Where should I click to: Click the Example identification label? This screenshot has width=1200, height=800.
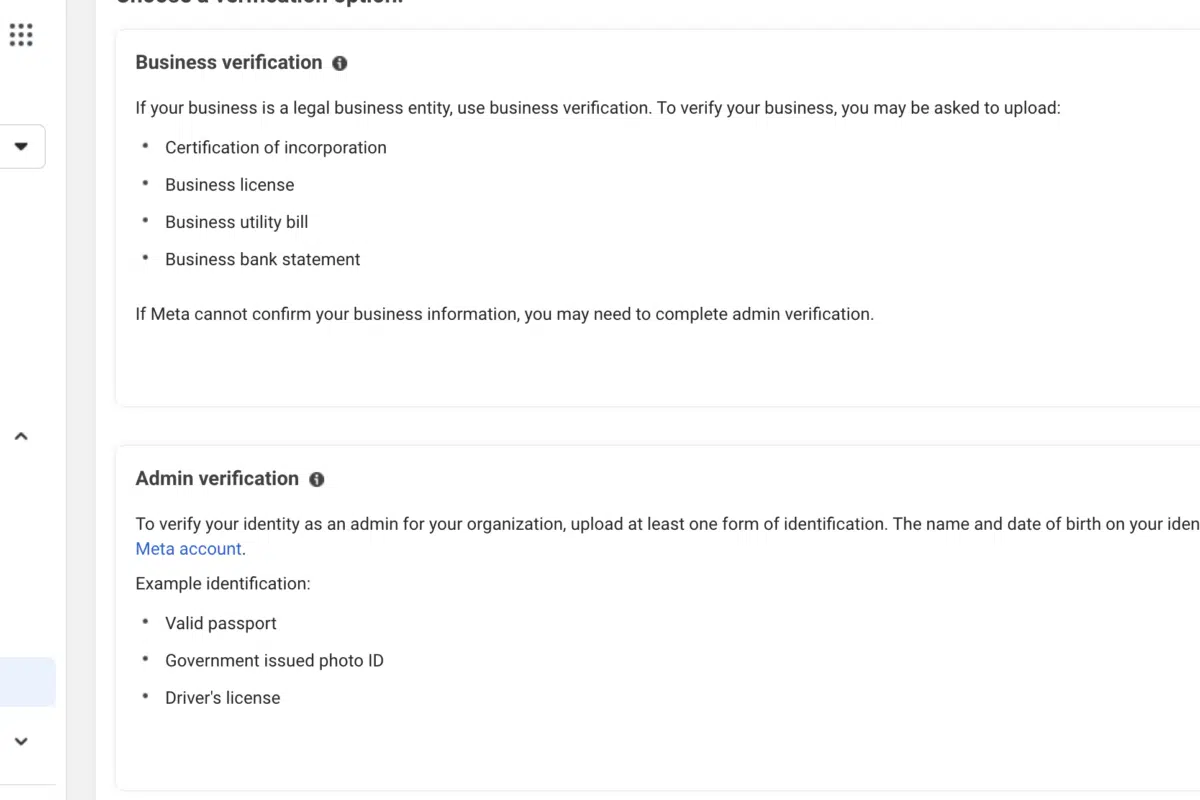point(223,583)
